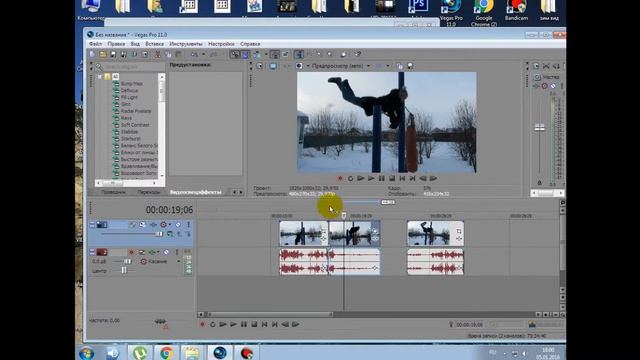The width and height of the screenshot is (640, 360).
Task: Click the plug-in search magnifier icon
Action: click(x=99, y=67)
